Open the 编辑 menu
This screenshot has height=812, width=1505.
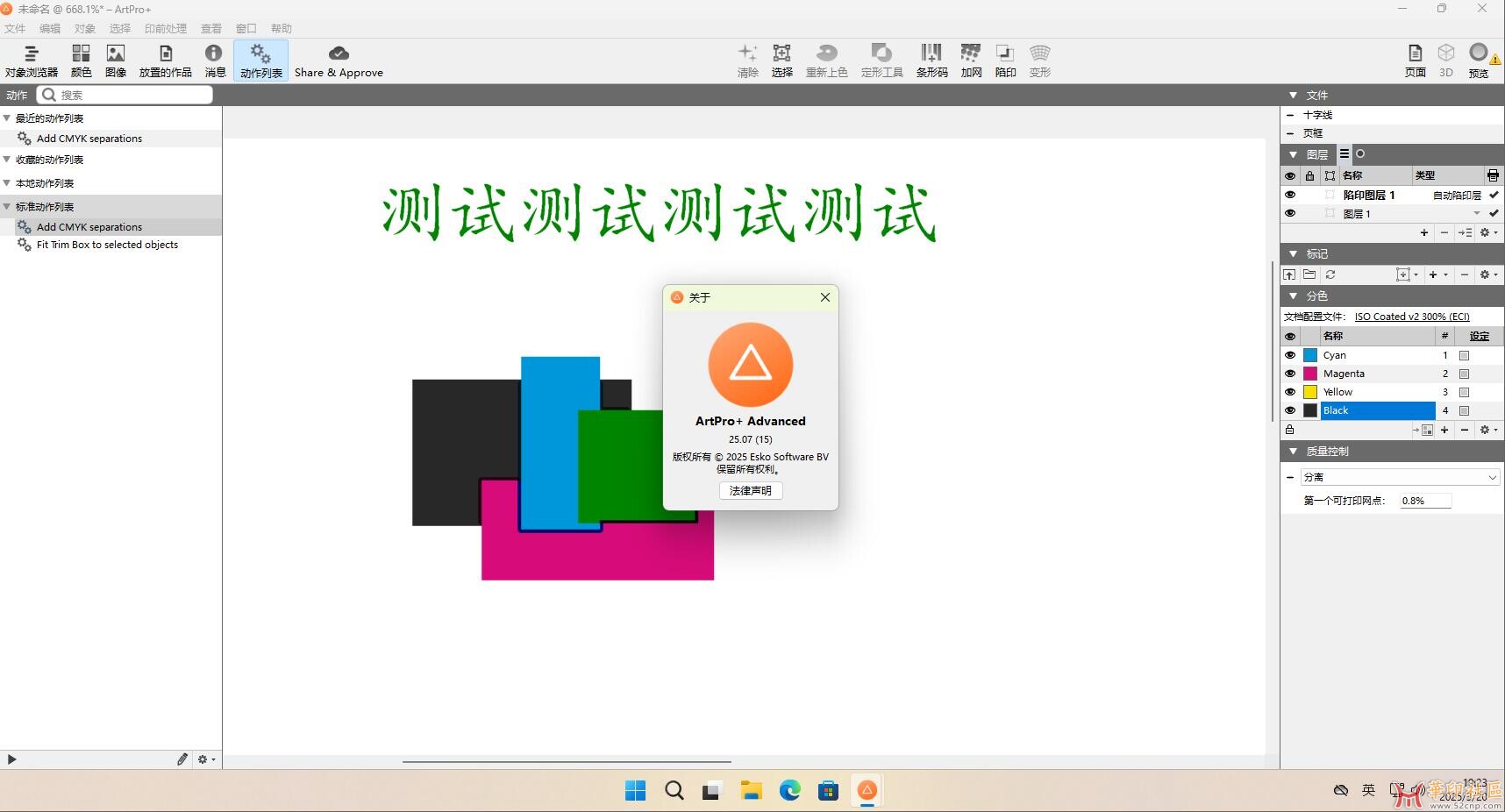point(50,28)
